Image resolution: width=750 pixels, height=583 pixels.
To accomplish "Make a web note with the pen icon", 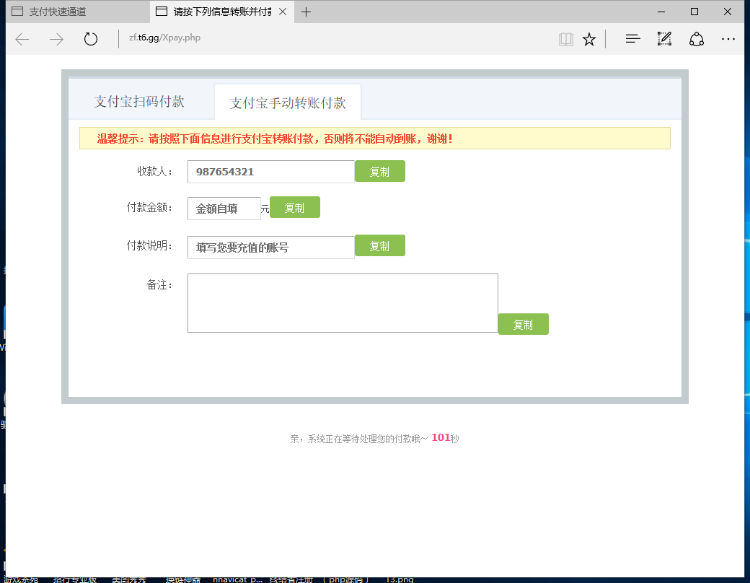I will [664, 39].
